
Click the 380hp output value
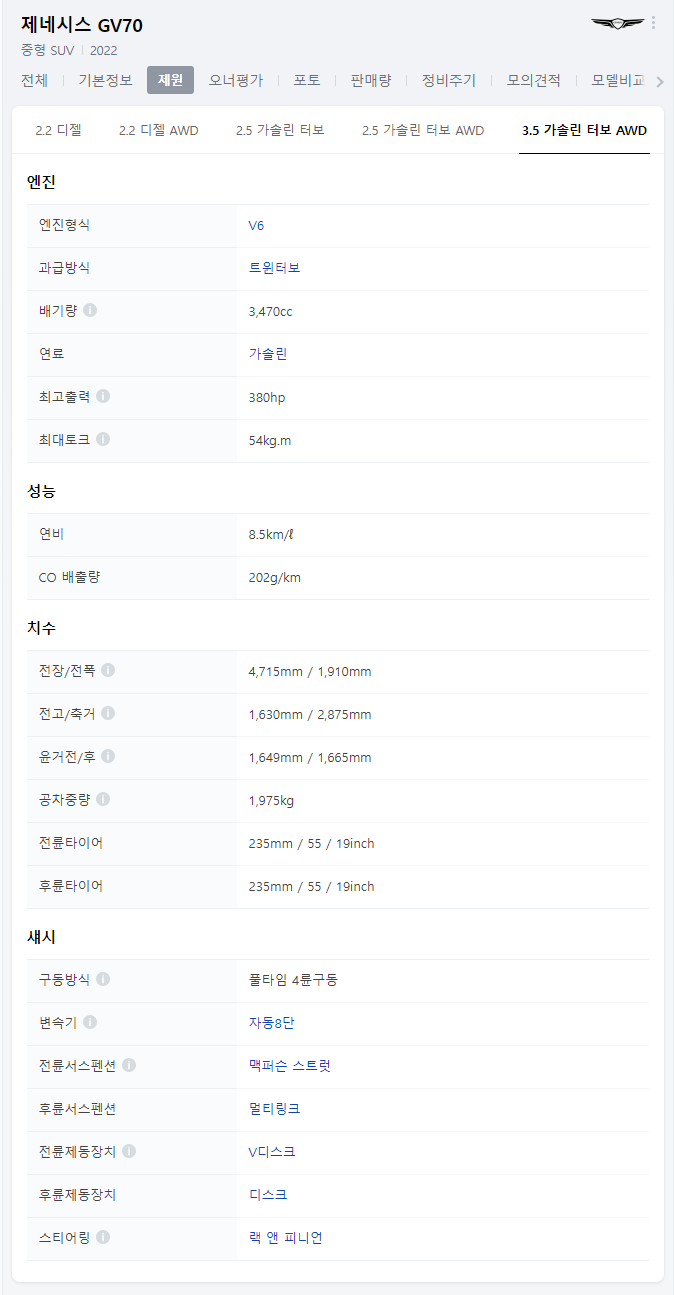(266, 397)
